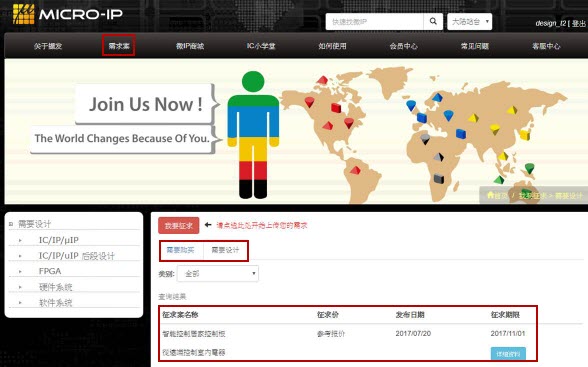Open the 微IP商城 navigation menu
The height and width of the screenshot is (367, 588).
click(190, 46)
